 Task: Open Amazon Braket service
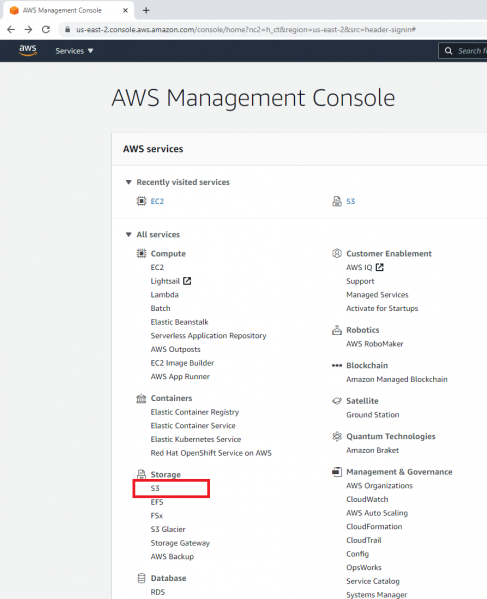372,450
